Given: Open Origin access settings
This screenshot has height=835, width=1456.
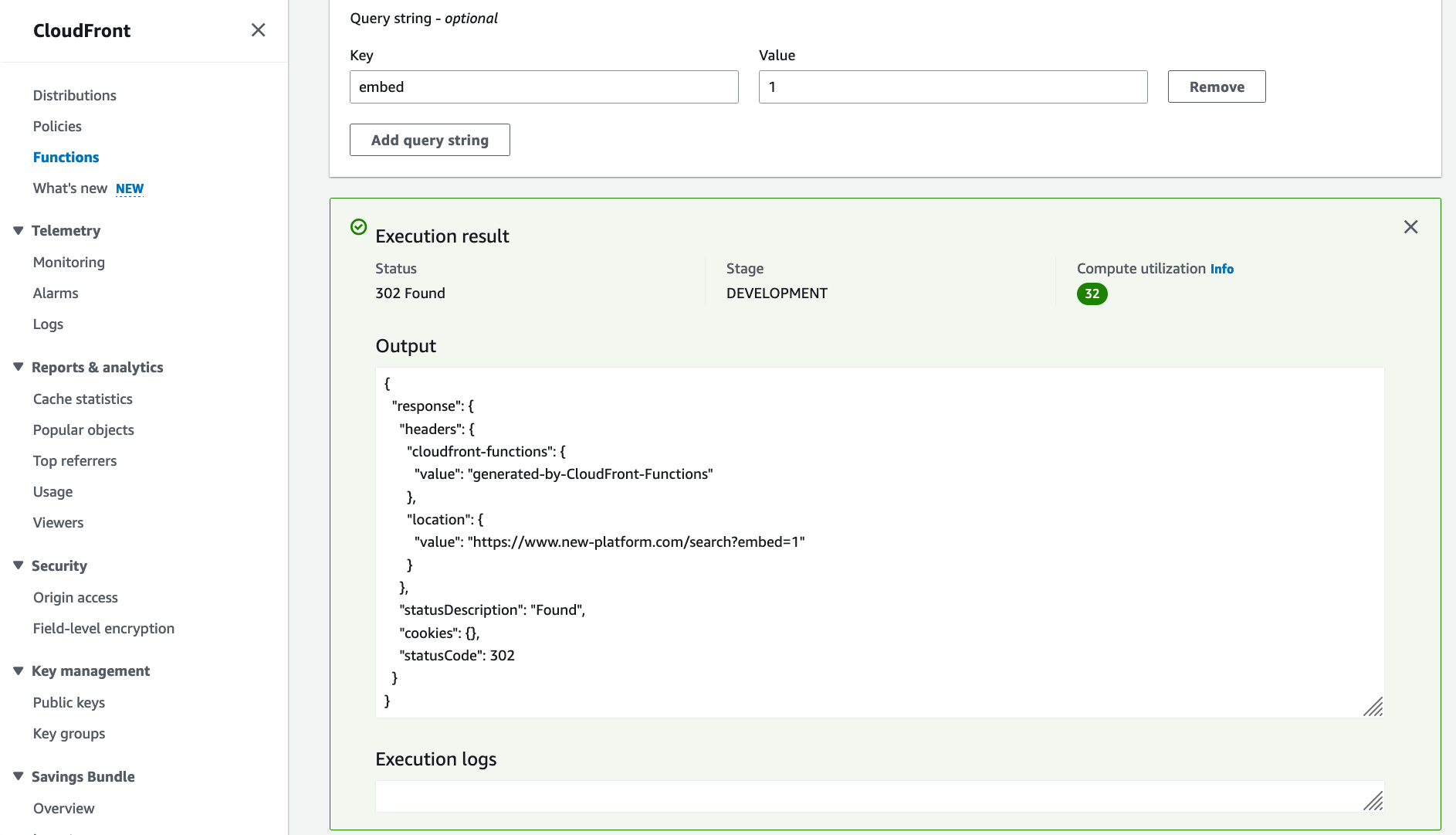Looking at the screenshot, I should (75, 597).
